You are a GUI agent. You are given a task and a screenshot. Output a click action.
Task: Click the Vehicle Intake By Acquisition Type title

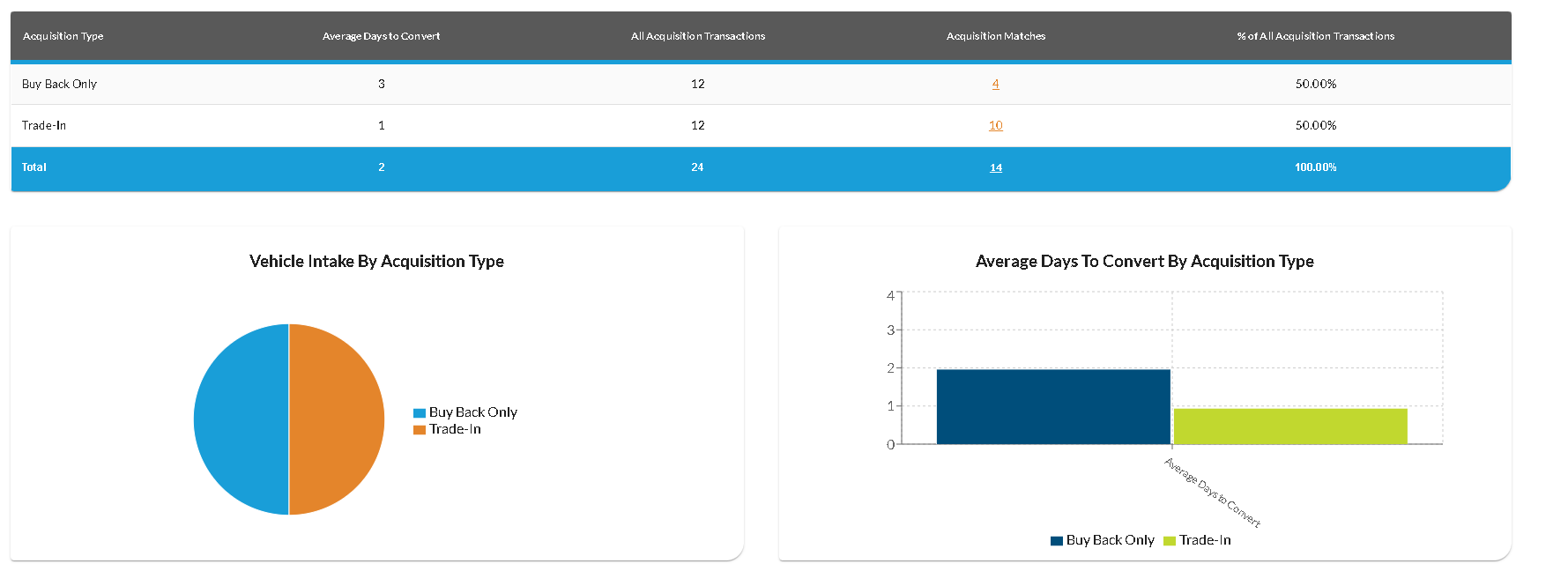(x=376, y=261)
